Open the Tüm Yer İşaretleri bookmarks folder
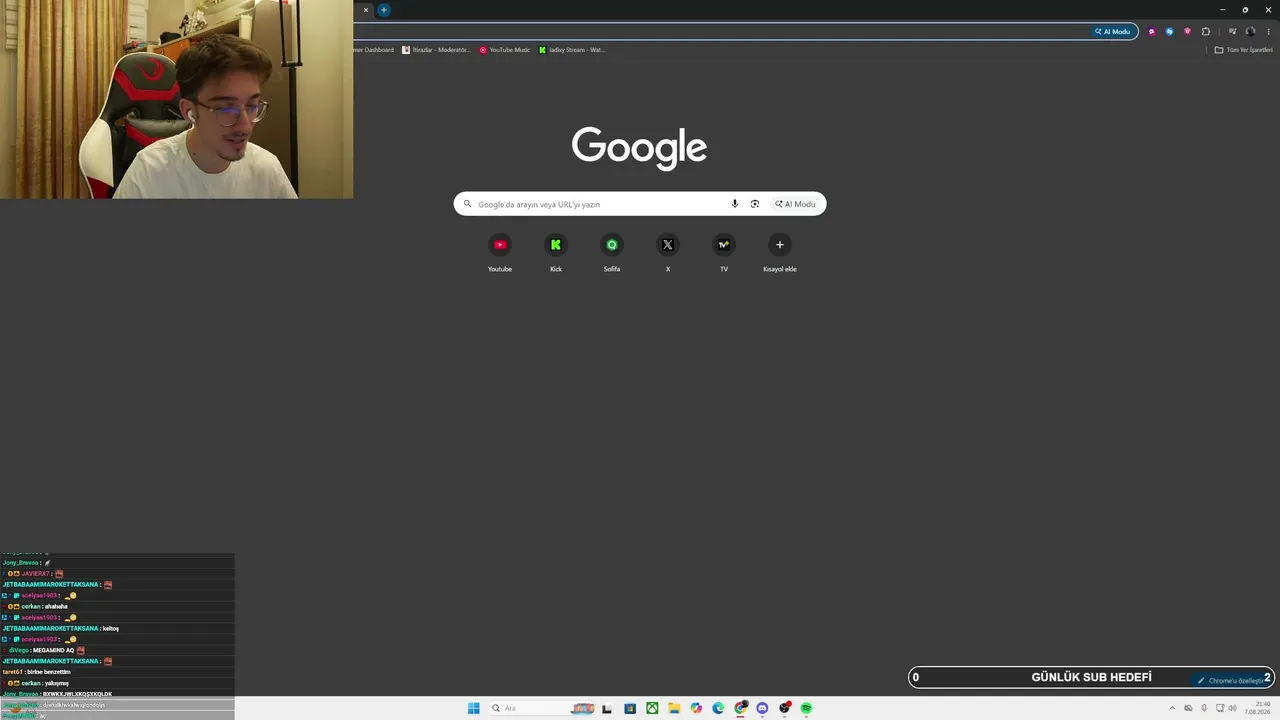1280x720 pixels. tap(1244, 50)
